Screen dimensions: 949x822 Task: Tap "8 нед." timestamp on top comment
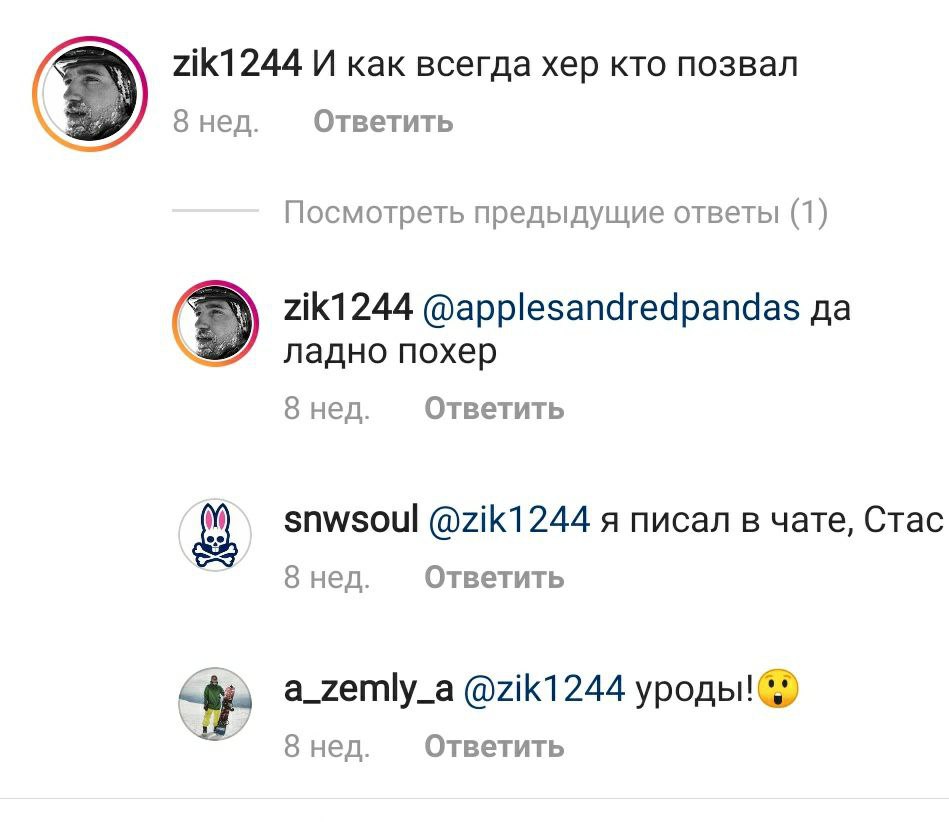click(x=215, y=121)
